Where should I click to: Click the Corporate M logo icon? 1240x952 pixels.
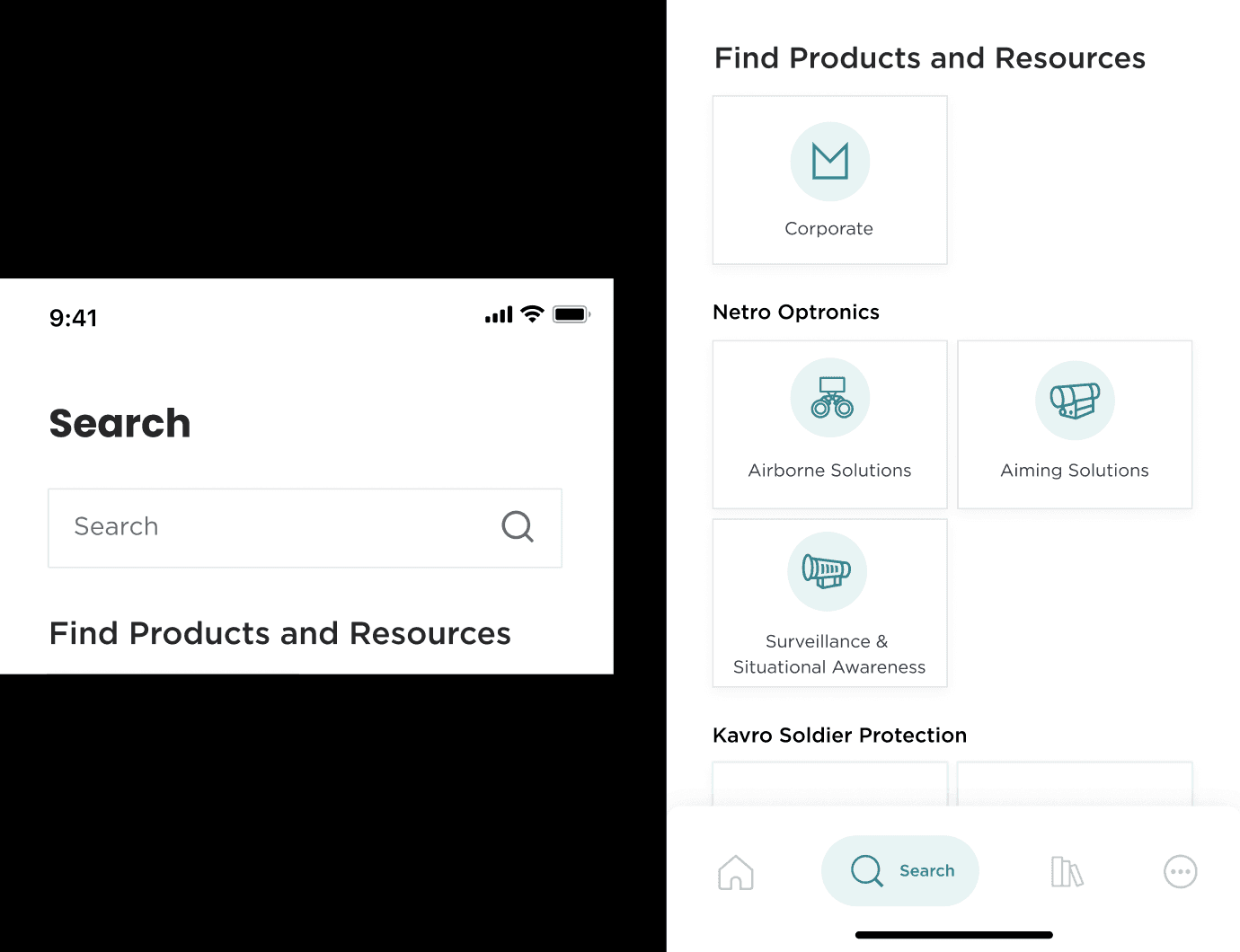829,162
